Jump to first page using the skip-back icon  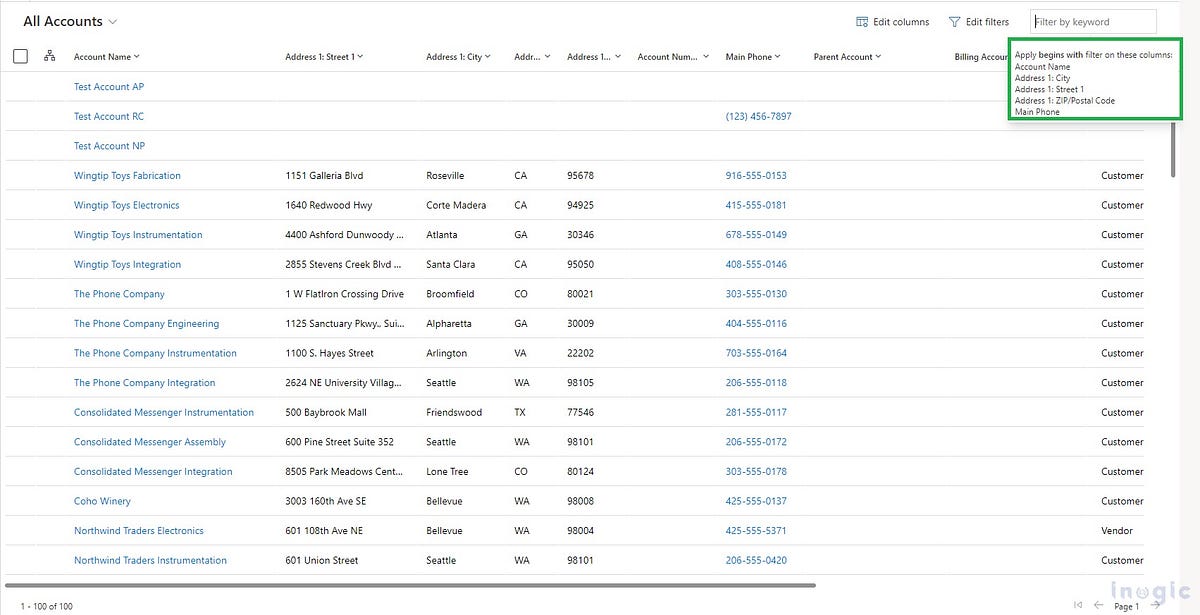tap(1078, 604)
